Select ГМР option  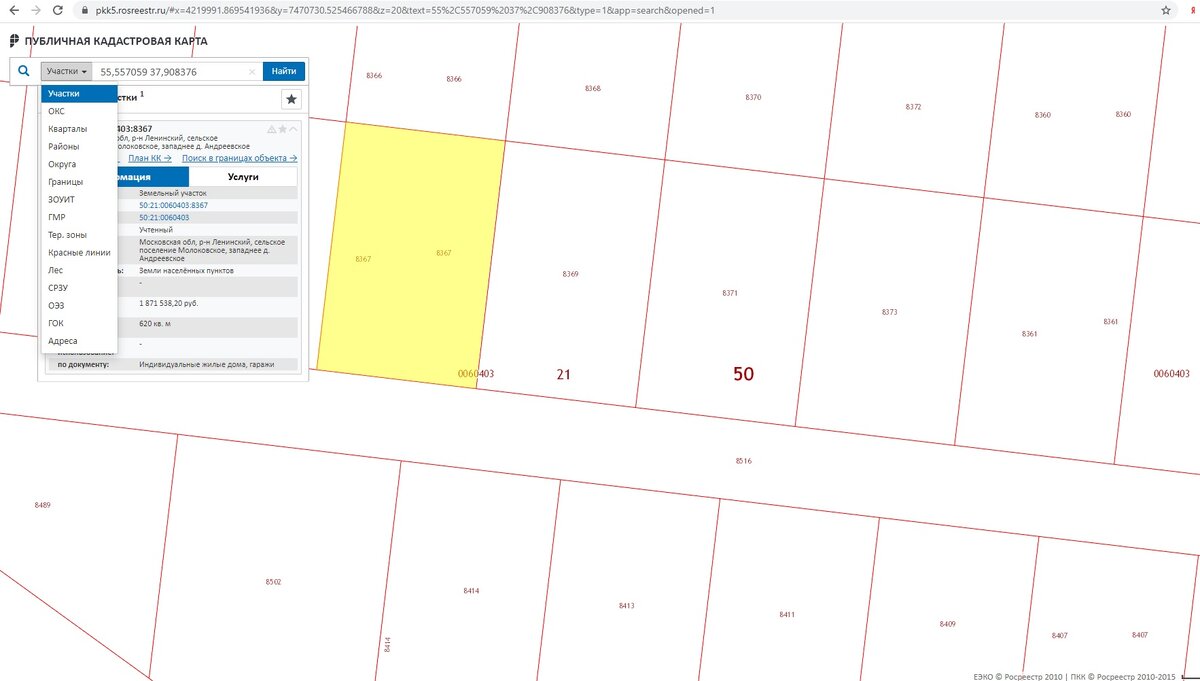(79, 217)
